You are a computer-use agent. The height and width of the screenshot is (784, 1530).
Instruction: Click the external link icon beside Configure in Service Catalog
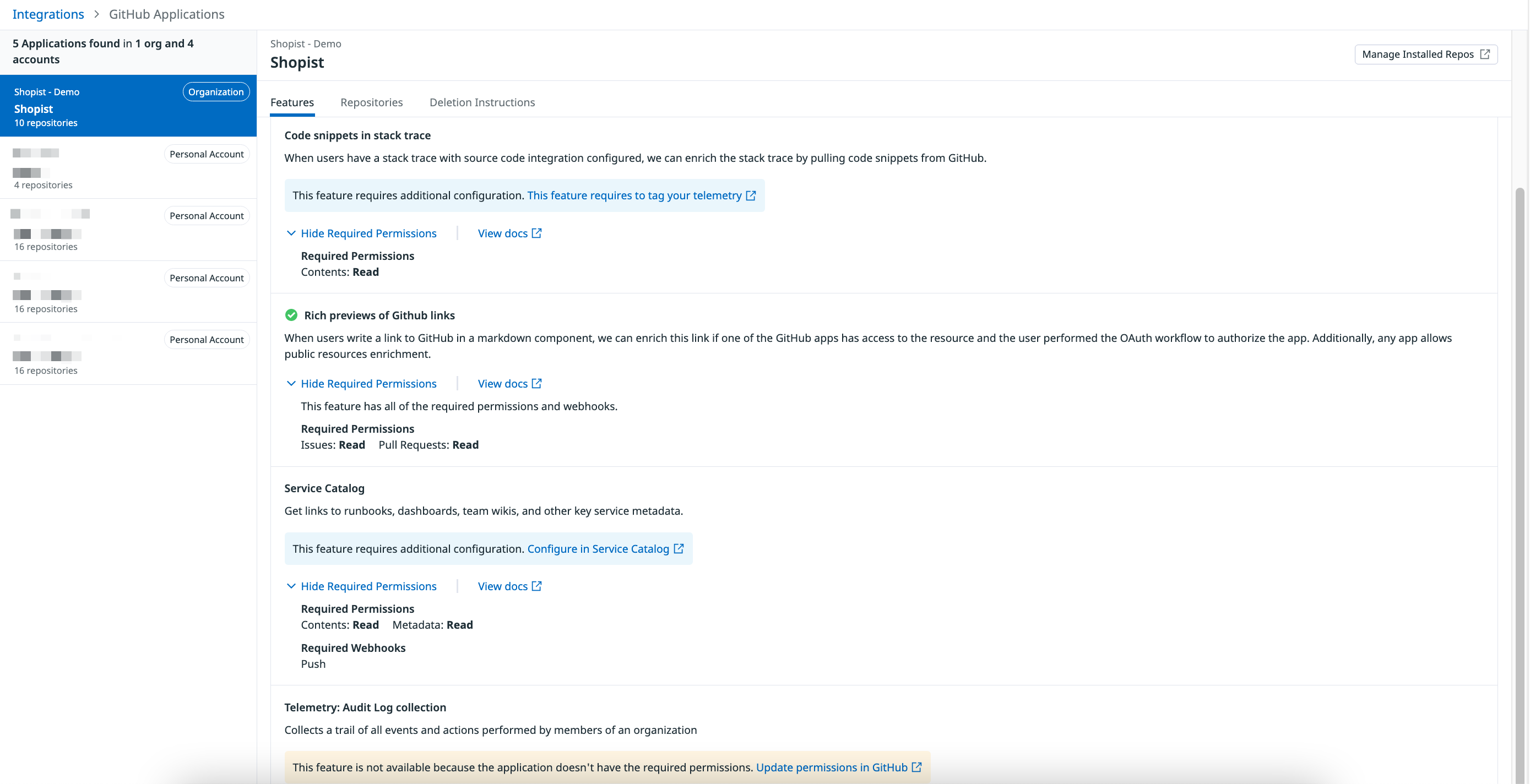click(679, 549)
